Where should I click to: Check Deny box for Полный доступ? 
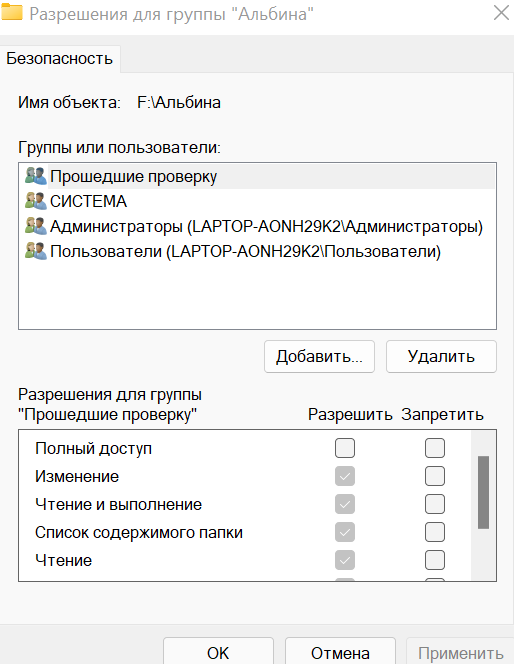point(435,448)
